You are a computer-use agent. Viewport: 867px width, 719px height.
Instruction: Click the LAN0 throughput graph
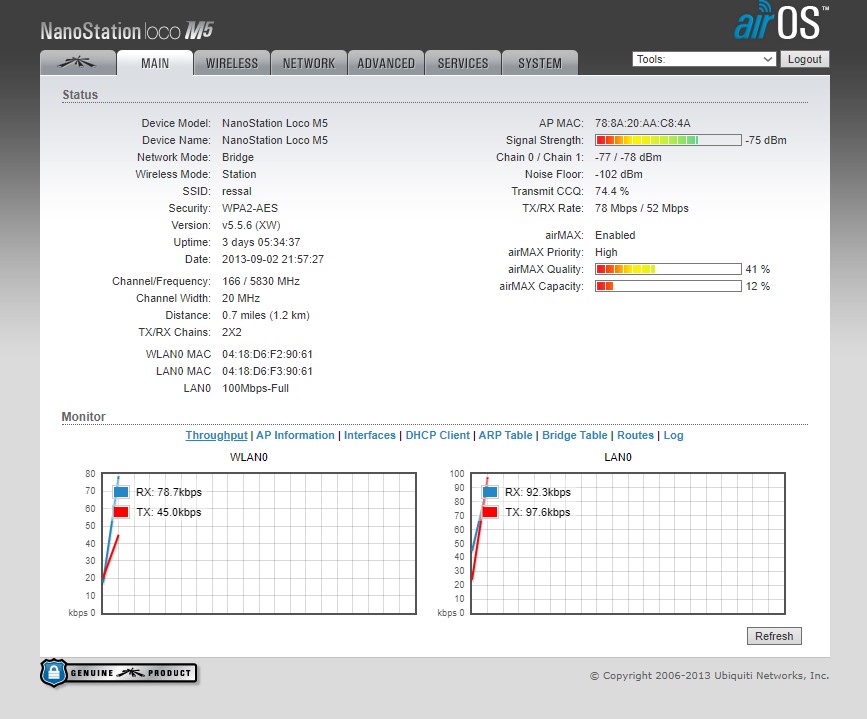click(628, 543)
